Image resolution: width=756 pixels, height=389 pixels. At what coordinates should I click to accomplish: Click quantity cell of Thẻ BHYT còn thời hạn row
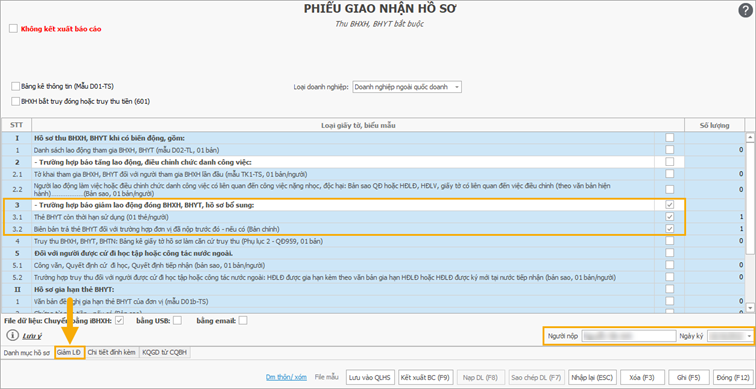(715, 217)
